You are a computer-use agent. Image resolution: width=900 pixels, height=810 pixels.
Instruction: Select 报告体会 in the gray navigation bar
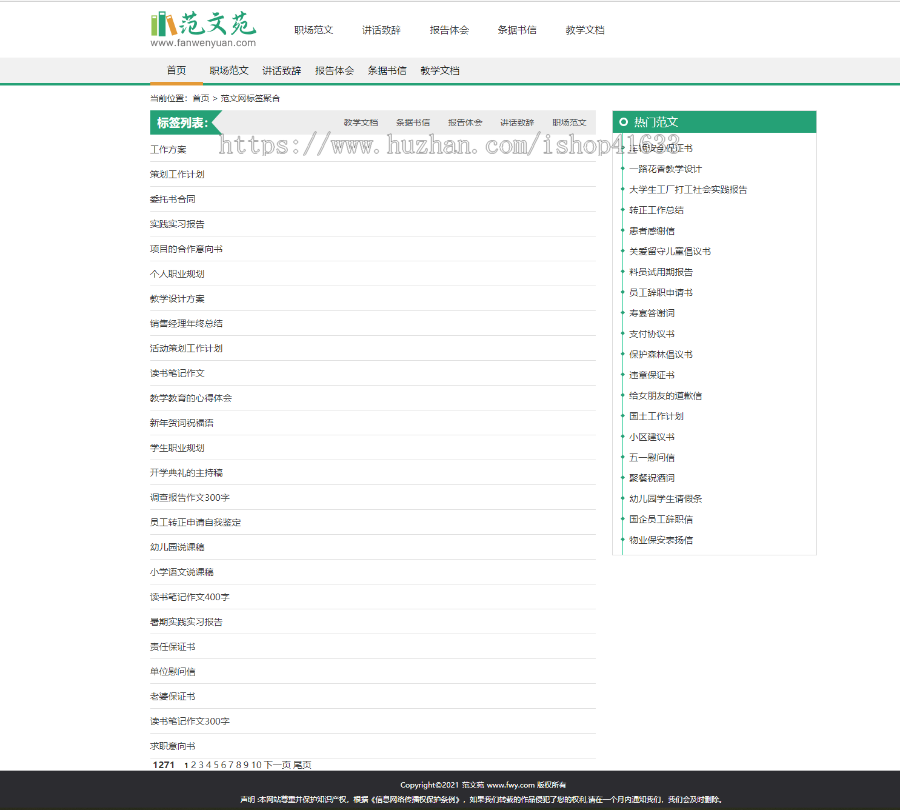point(334,71)
